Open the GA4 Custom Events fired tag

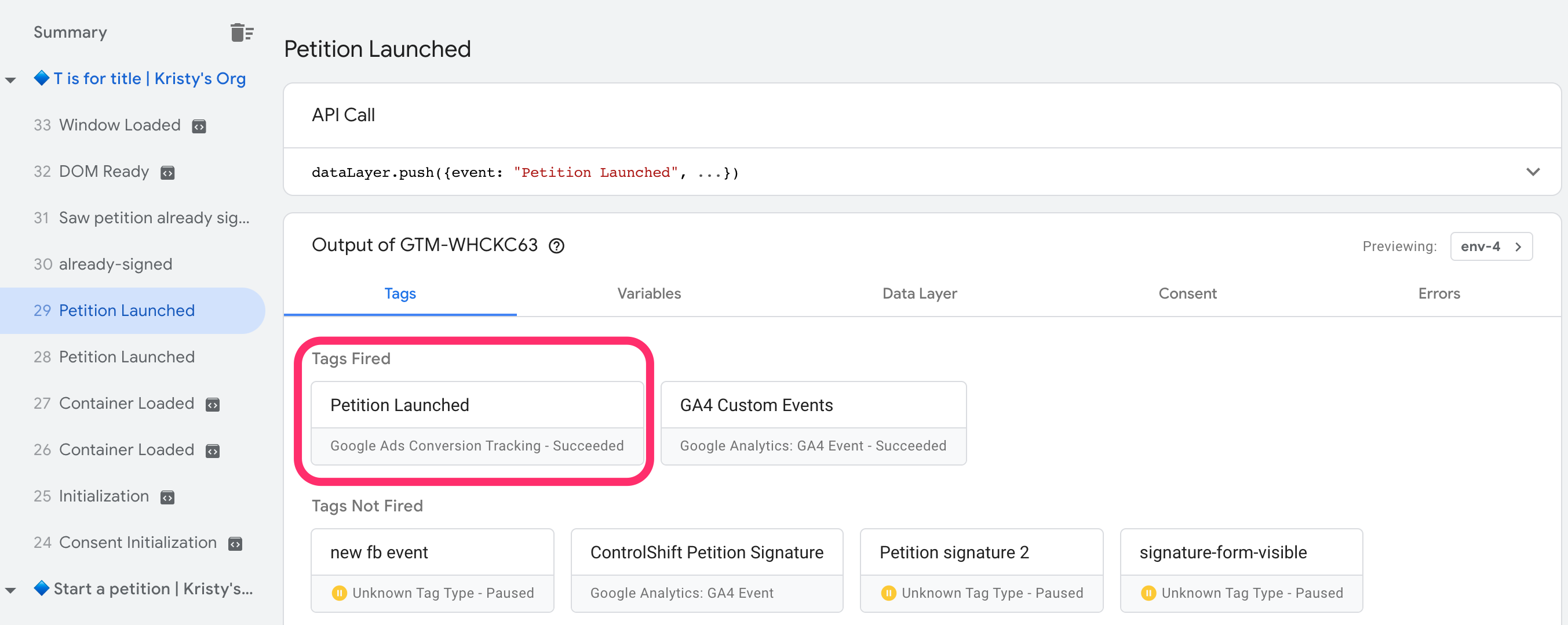[813, 423]
